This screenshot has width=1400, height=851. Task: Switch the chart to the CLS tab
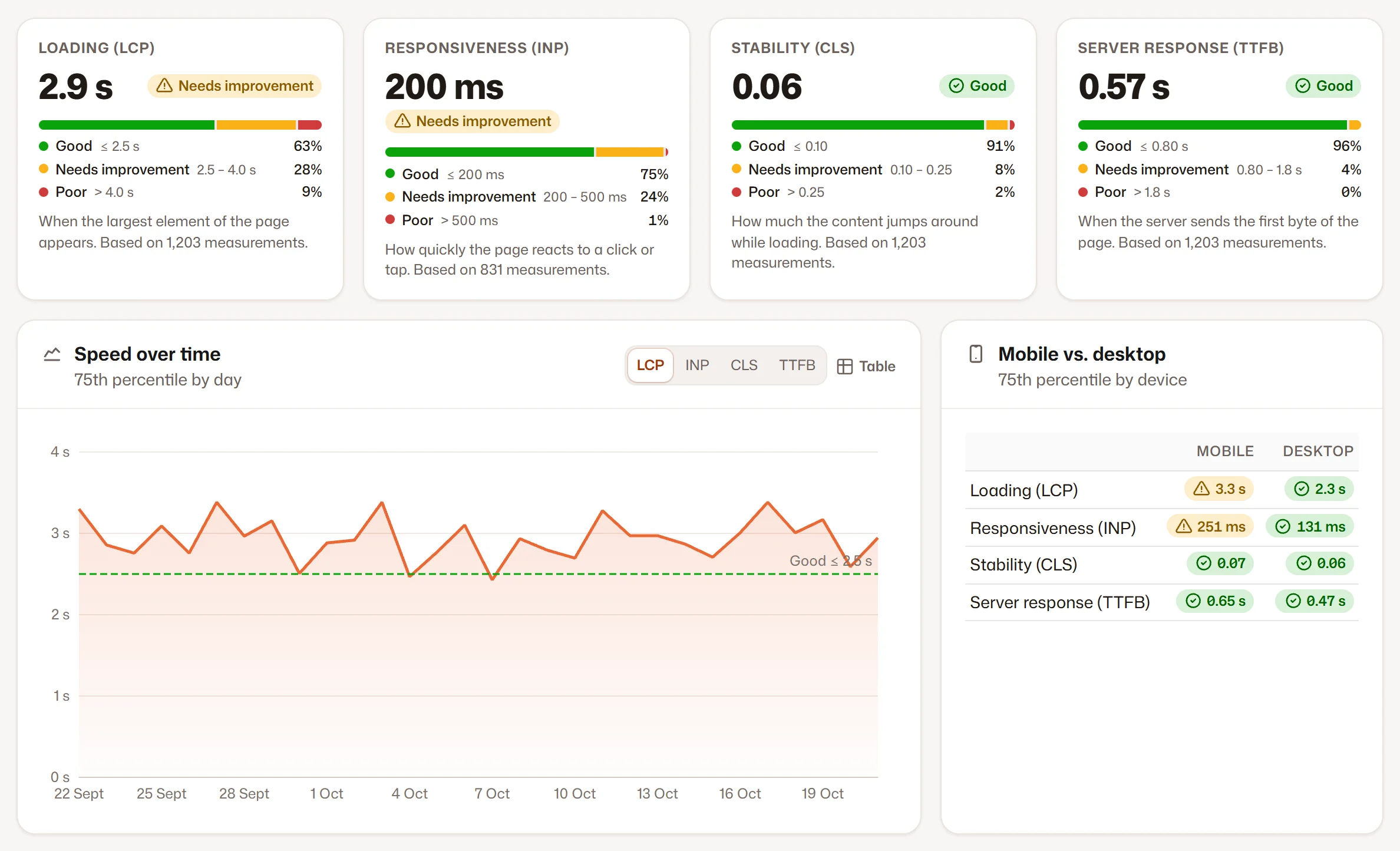click(x=744, y=365)
